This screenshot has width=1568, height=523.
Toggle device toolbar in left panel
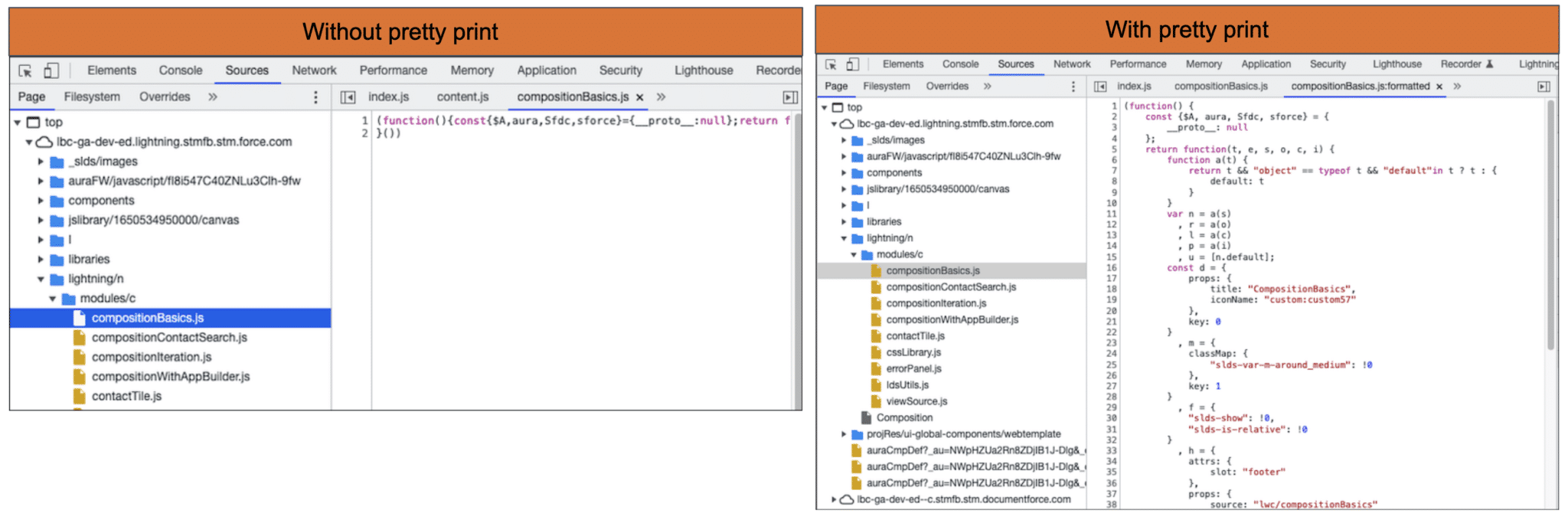tap(51, 70)
